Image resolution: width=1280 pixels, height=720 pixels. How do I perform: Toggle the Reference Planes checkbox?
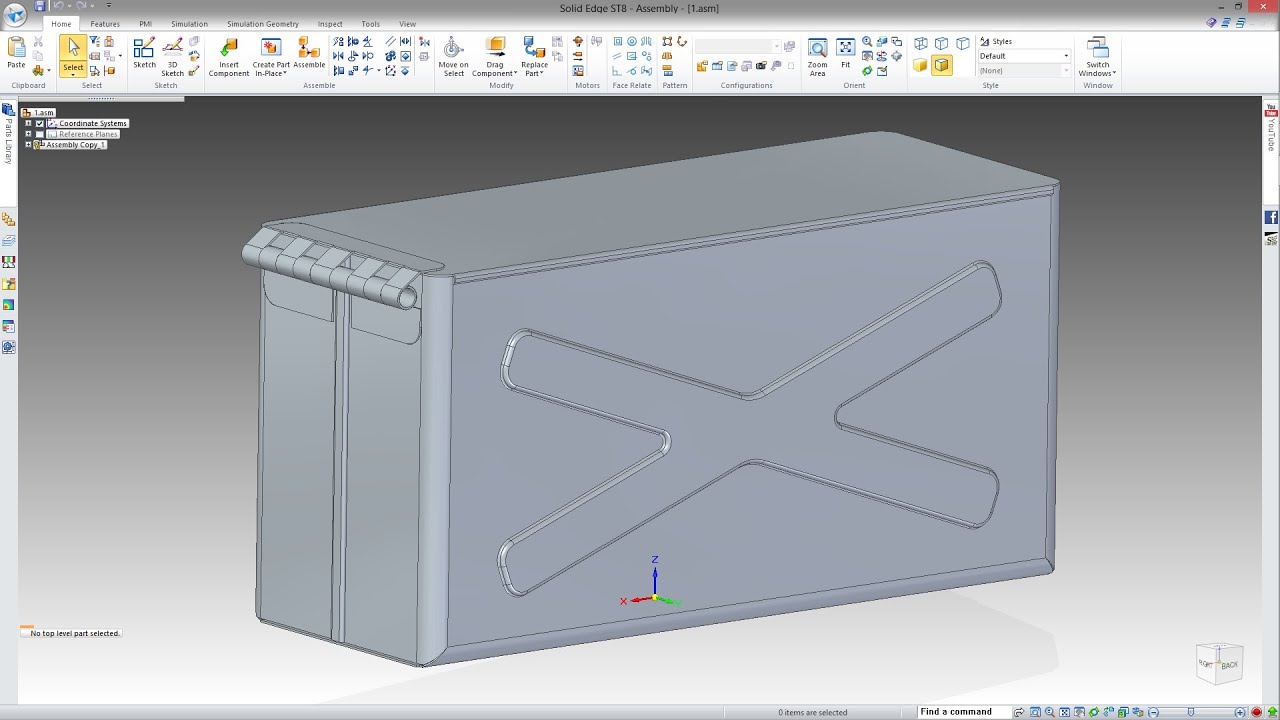[x=40, y=134]
